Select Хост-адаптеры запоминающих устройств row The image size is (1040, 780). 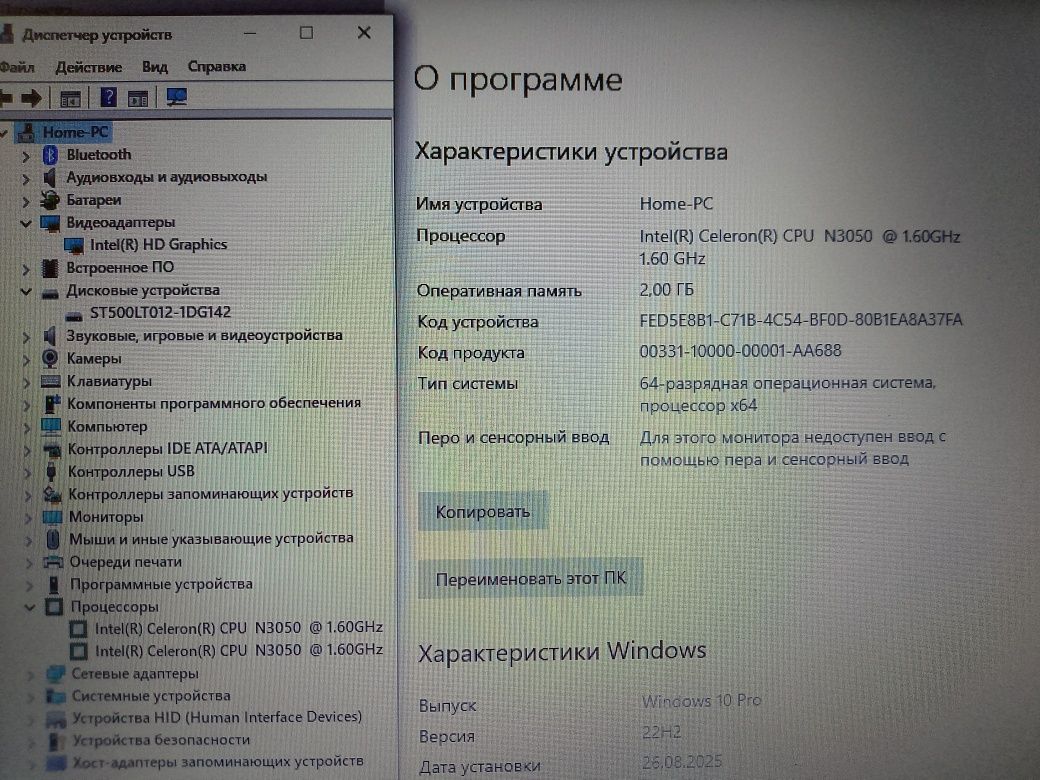(218, 762)
